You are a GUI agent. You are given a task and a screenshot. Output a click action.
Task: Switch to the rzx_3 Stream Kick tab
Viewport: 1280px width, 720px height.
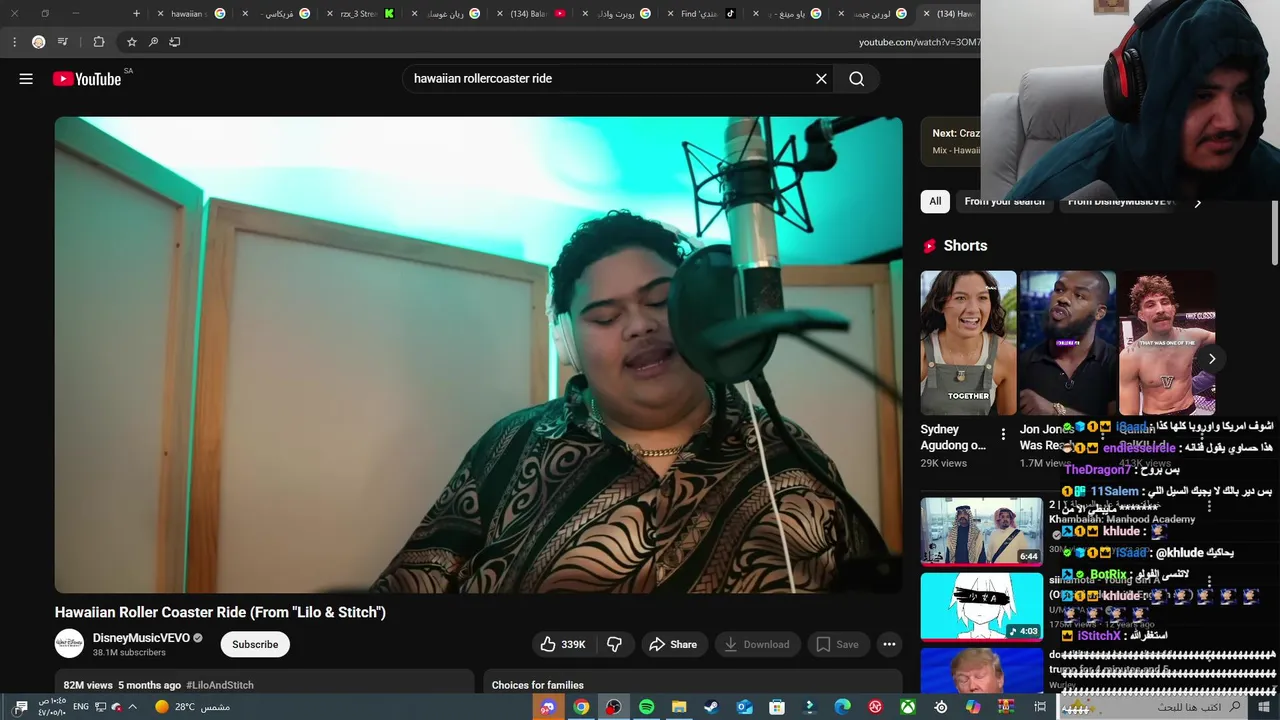tap(359, 14)
